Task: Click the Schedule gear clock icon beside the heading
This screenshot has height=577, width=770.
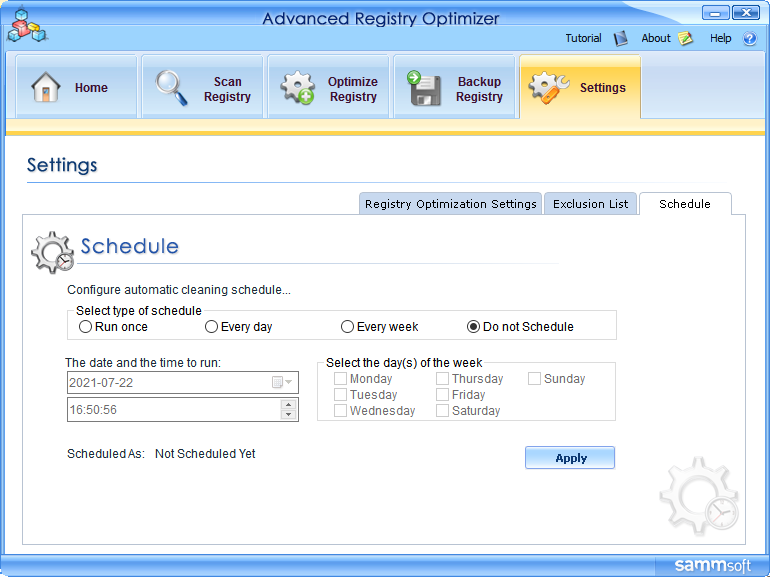Action: coord(53,252)
